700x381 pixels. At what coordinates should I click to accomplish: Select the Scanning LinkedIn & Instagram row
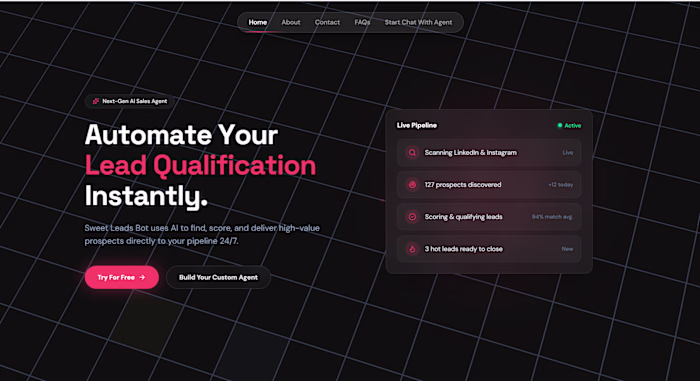(489, 152)
